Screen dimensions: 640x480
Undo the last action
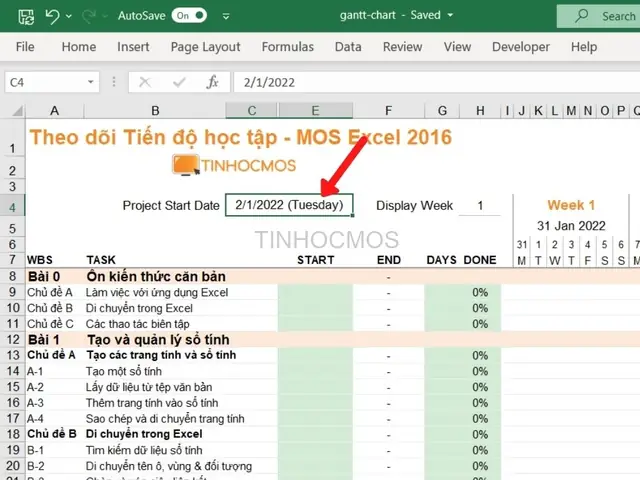tap(53, 16)
